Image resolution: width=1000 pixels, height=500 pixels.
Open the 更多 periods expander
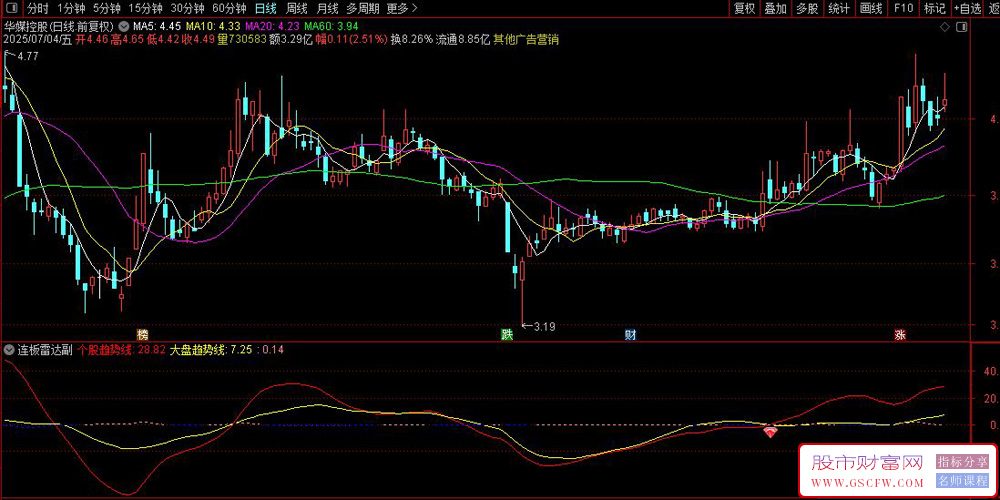click(402, 8)
